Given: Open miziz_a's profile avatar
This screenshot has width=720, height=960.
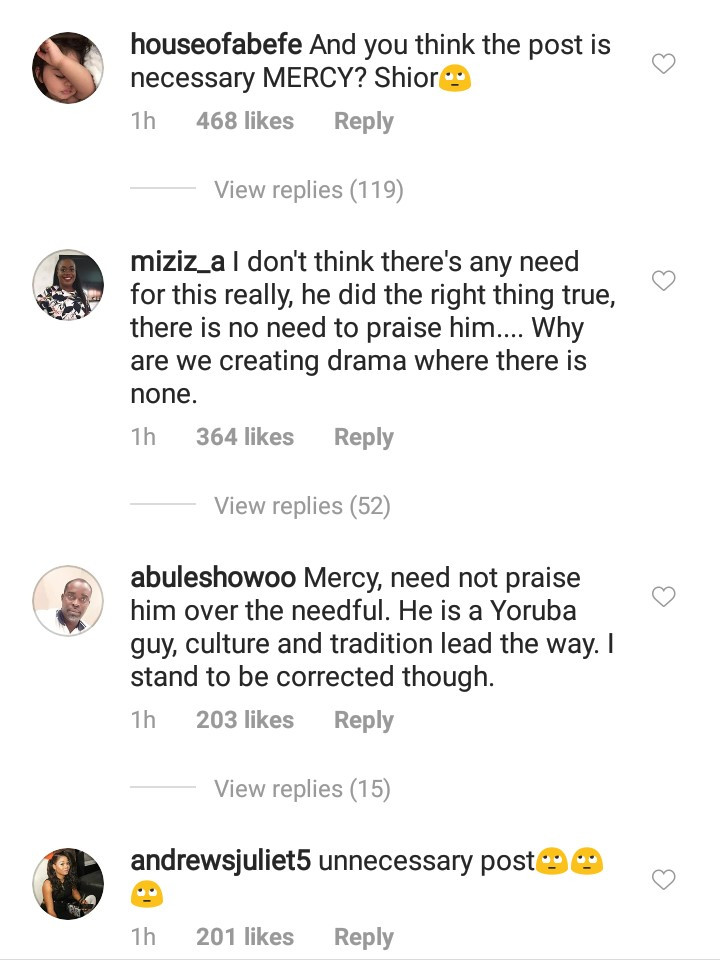Looking at the screenshot, I should click(68, 285).
